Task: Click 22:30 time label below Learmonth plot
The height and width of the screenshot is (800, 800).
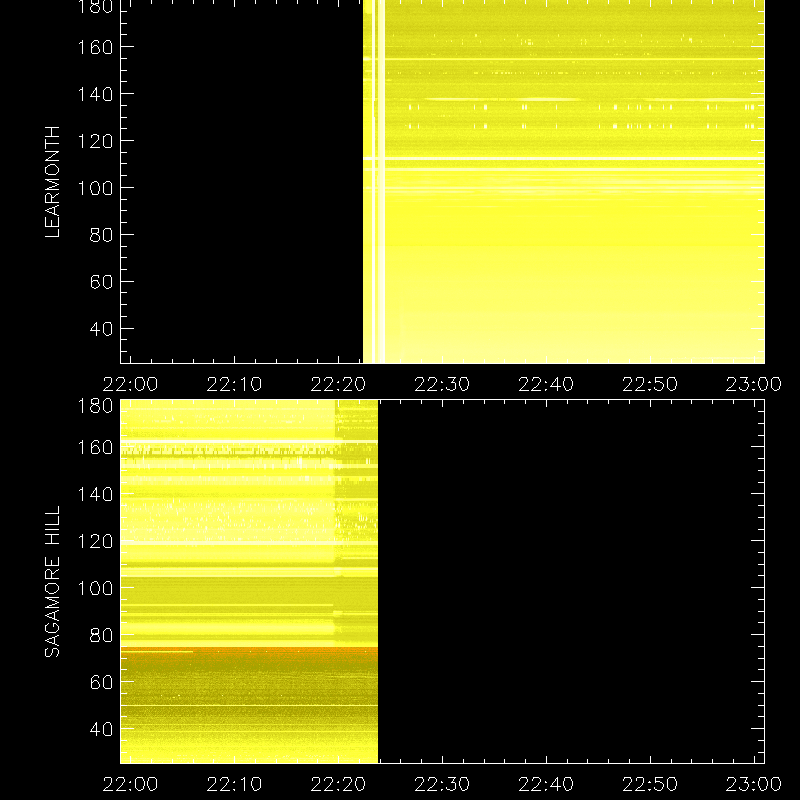Action: [x=442, y=384]
